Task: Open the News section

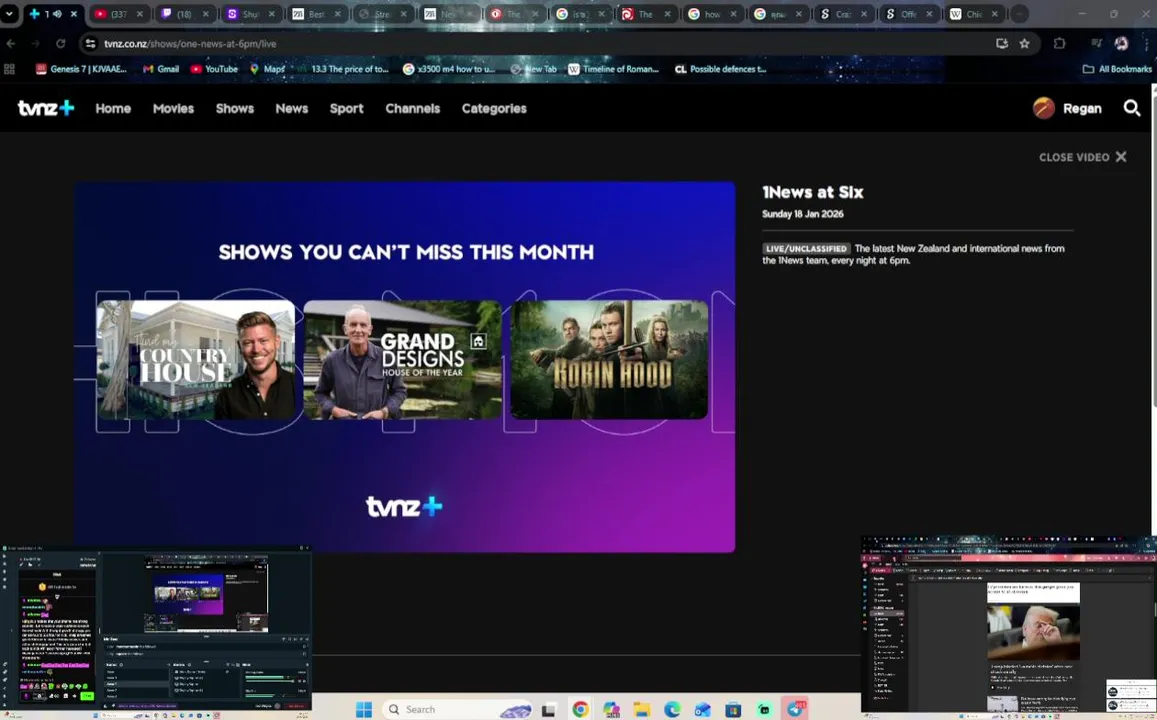Action: click(x=291, y=108)
